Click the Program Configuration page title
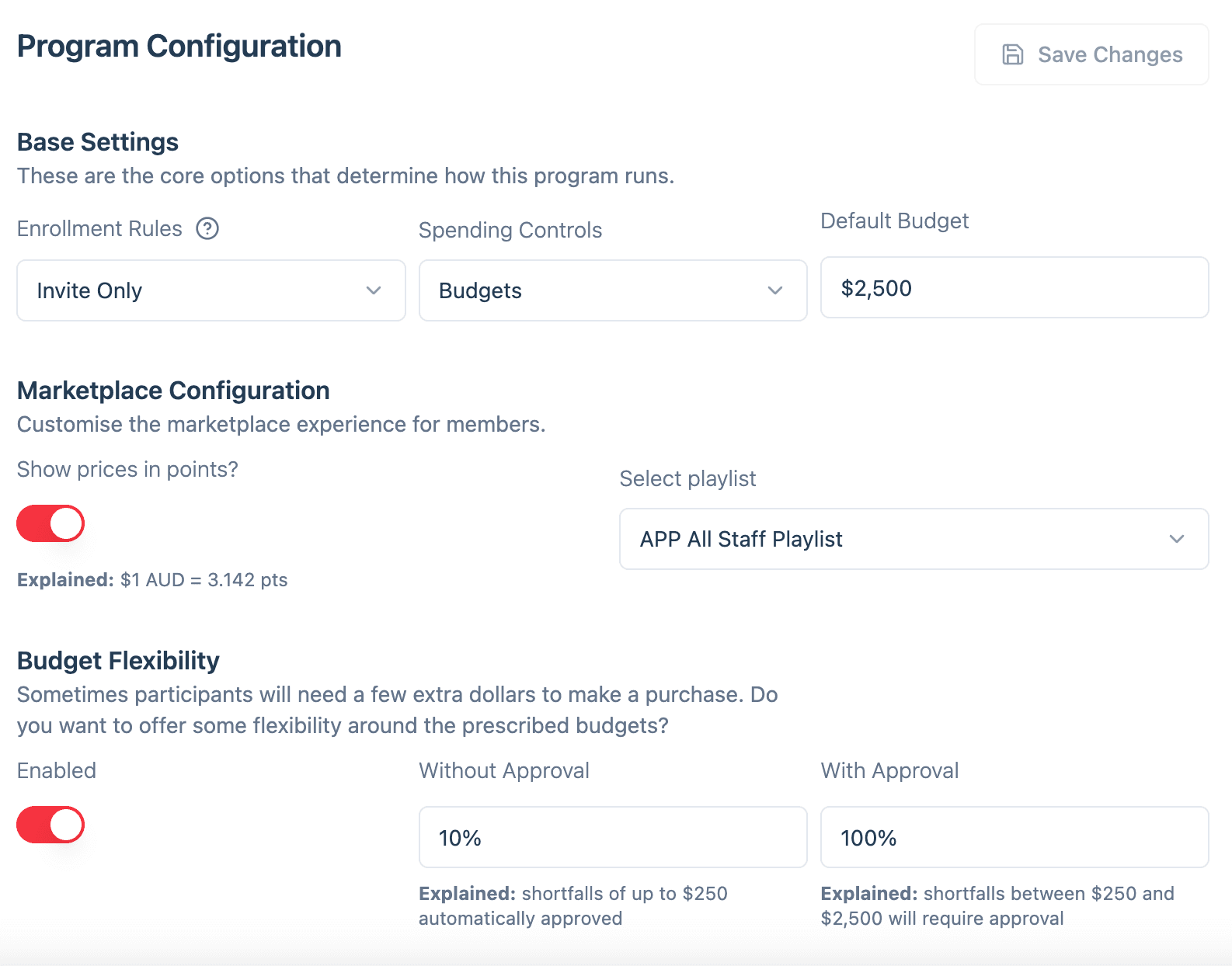This screenshot has width=1232, height=966. [179, 47]
